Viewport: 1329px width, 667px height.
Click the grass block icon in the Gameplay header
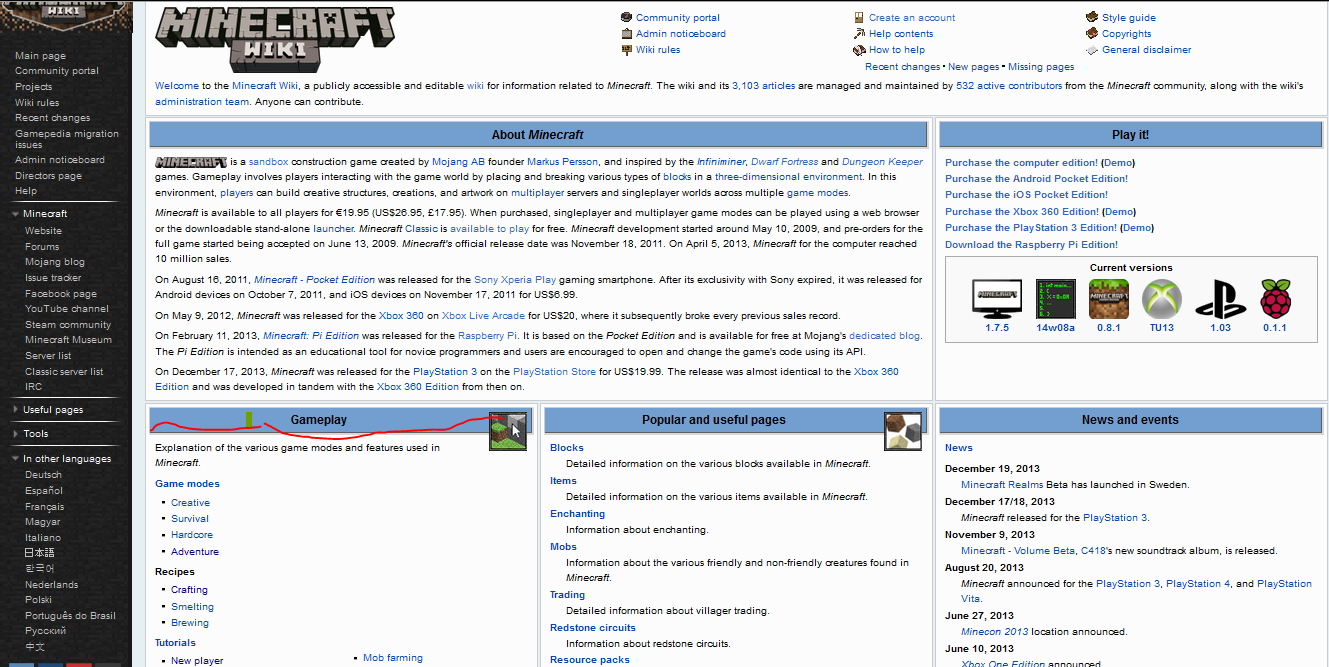tap(508, 431)
